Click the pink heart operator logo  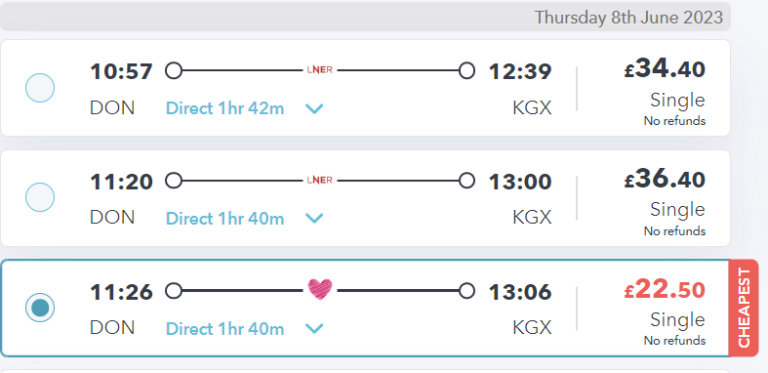[320, 289]
